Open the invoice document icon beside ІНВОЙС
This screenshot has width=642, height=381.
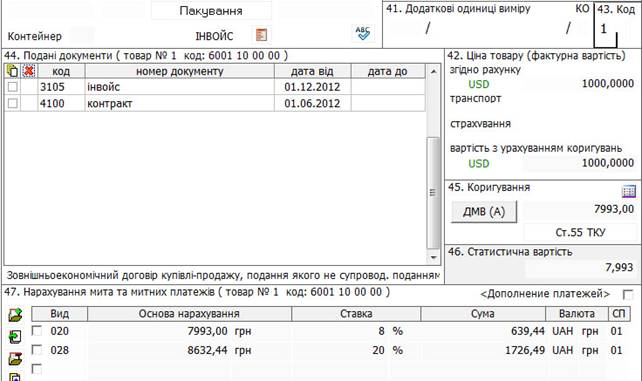(261, 35)
